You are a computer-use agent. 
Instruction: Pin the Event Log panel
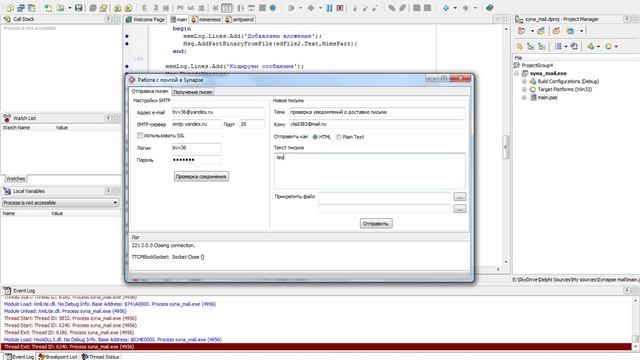pyautogui.click(x=627, y=291)
